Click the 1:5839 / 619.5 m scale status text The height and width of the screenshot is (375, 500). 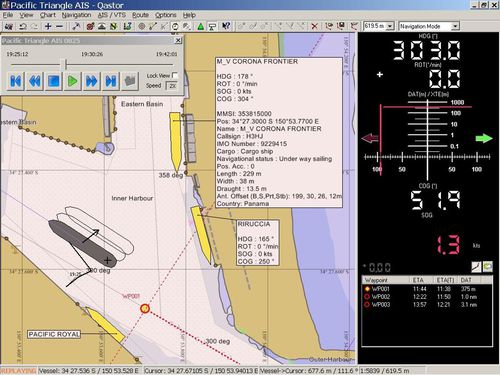384,371
